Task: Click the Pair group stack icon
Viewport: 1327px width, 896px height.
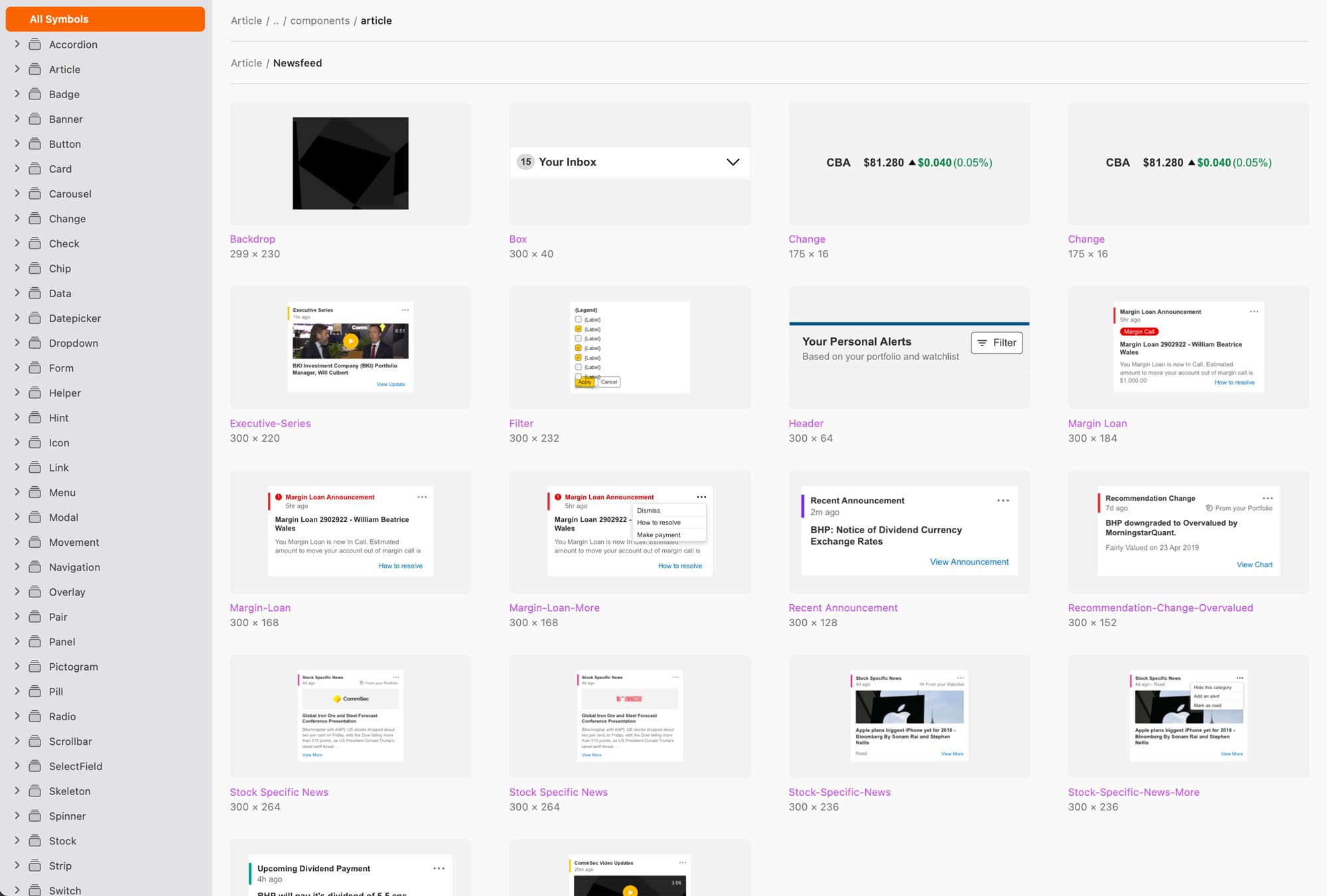Action: coord(35,616)
